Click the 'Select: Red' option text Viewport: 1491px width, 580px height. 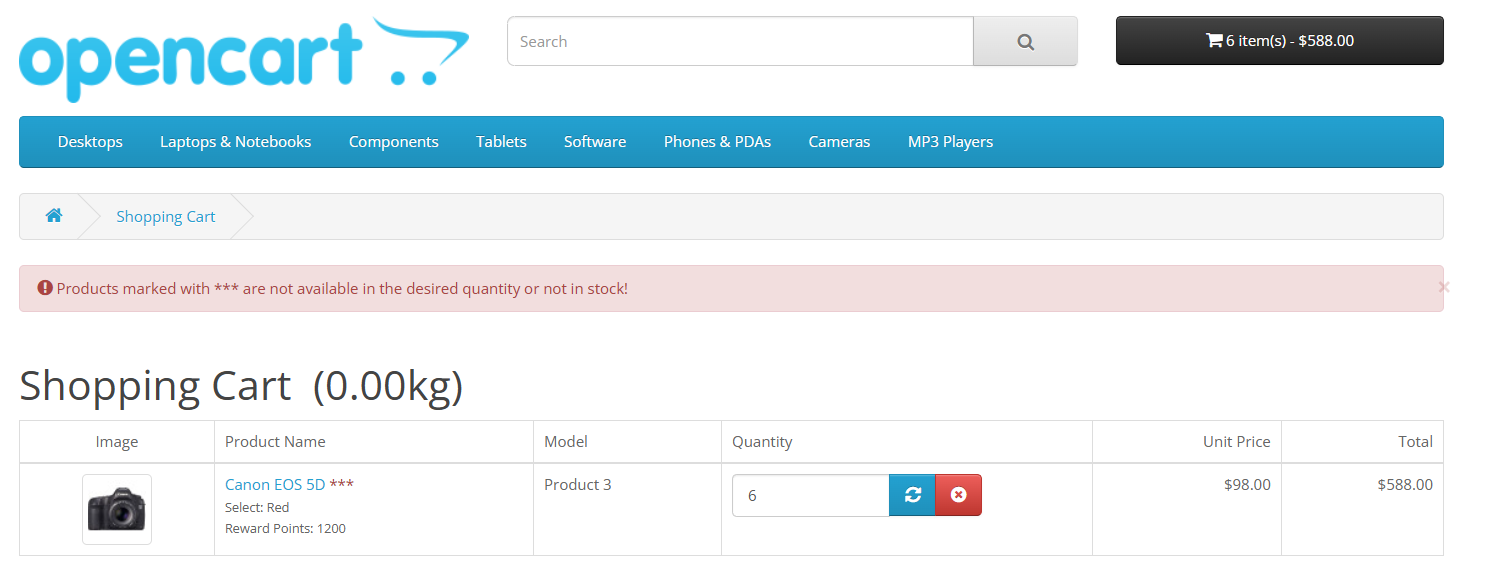[257, 507]
